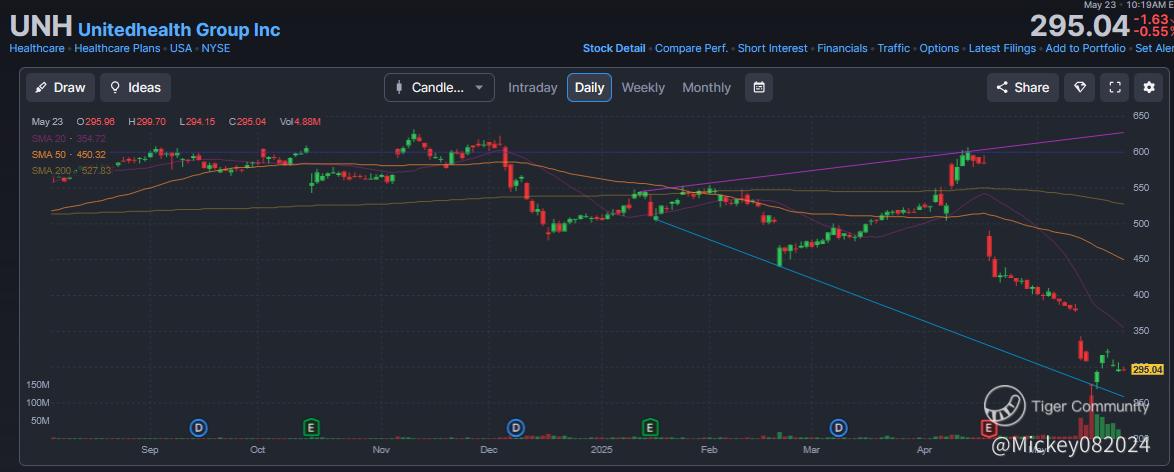Share the chart
Screen dimensions: 1174x472
pos(1023,88)
